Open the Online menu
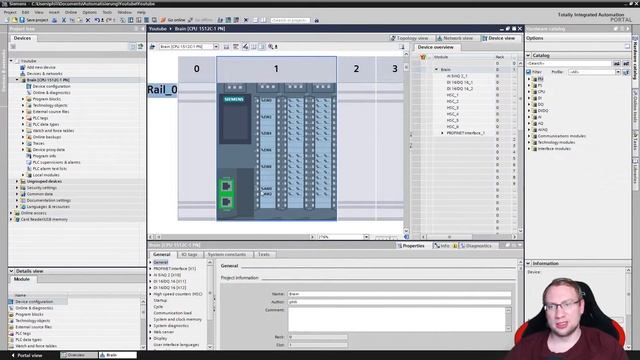 [71, 12]
